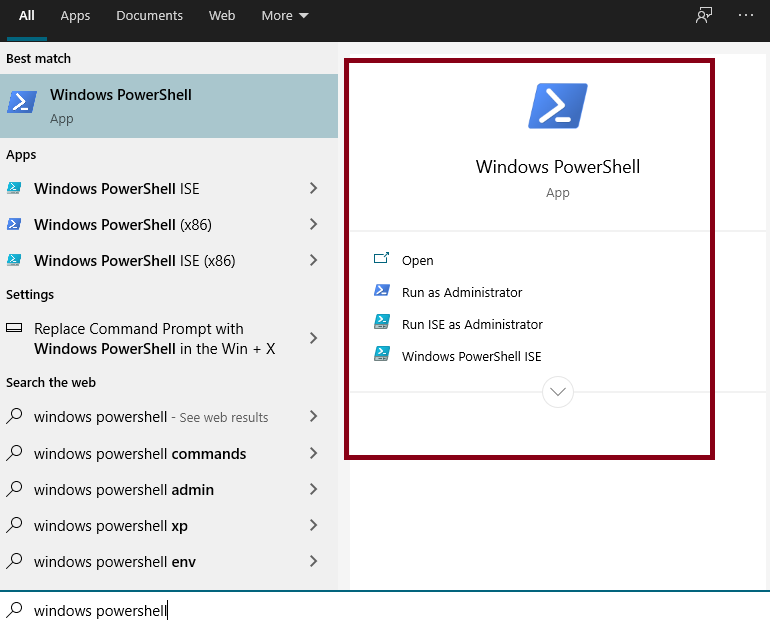Expand arrow for 'windows powershell xp'
This screenshot has width=770, height=623.
[313, 525]
